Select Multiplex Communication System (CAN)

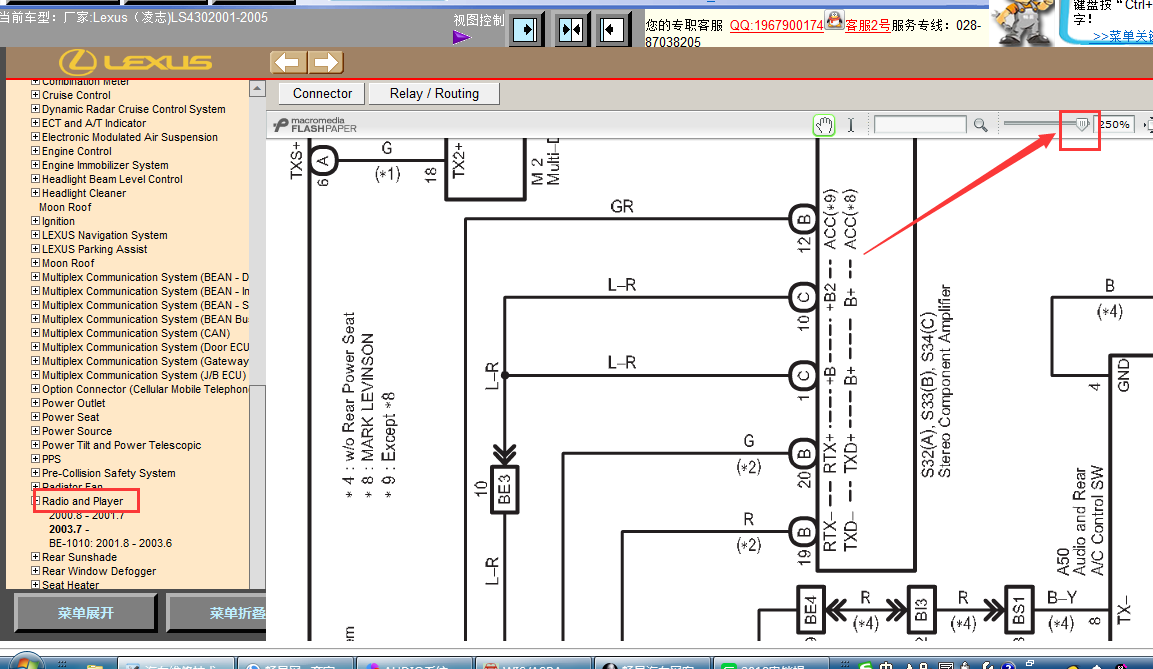pos(136,333)
